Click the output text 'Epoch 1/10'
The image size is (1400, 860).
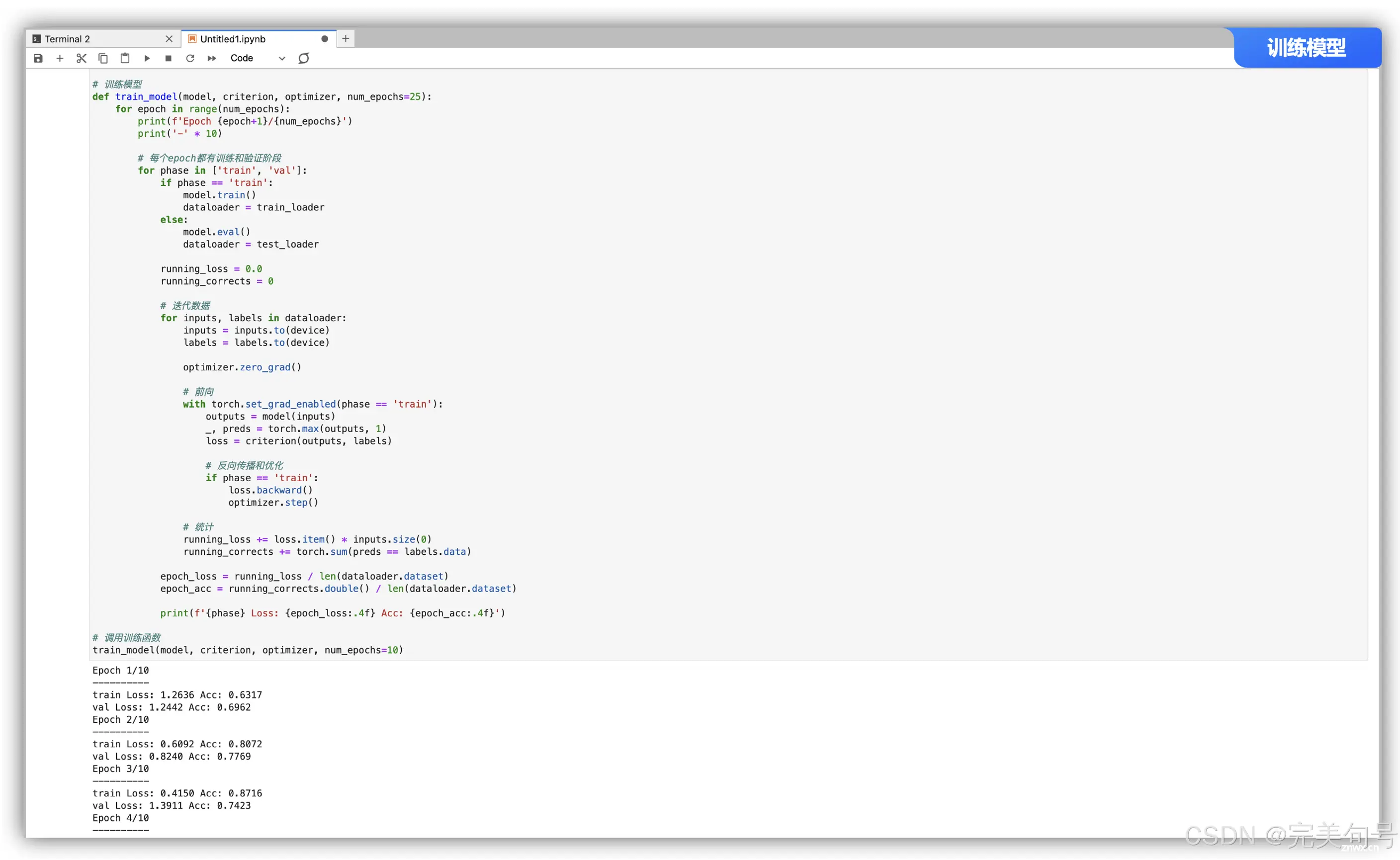(121, 671)
